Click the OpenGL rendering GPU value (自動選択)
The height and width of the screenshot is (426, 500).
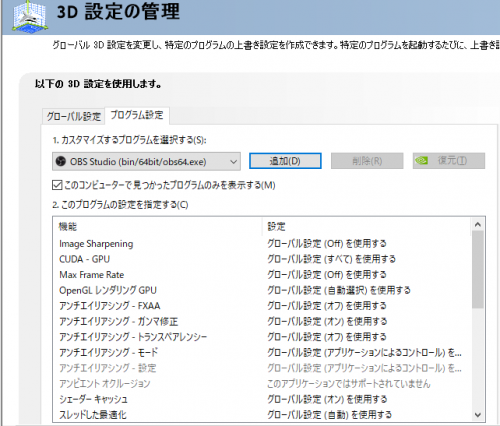[339, 290]
